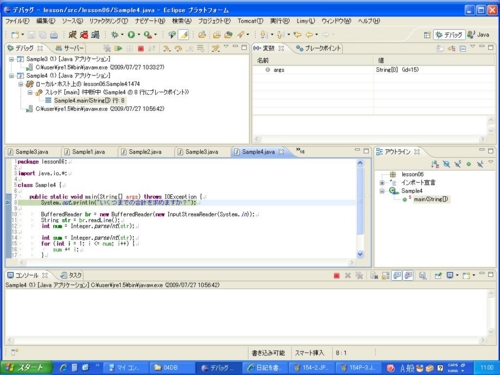
Task: Toggle Show Console on Standard Error change
Action: click(408, 276)
